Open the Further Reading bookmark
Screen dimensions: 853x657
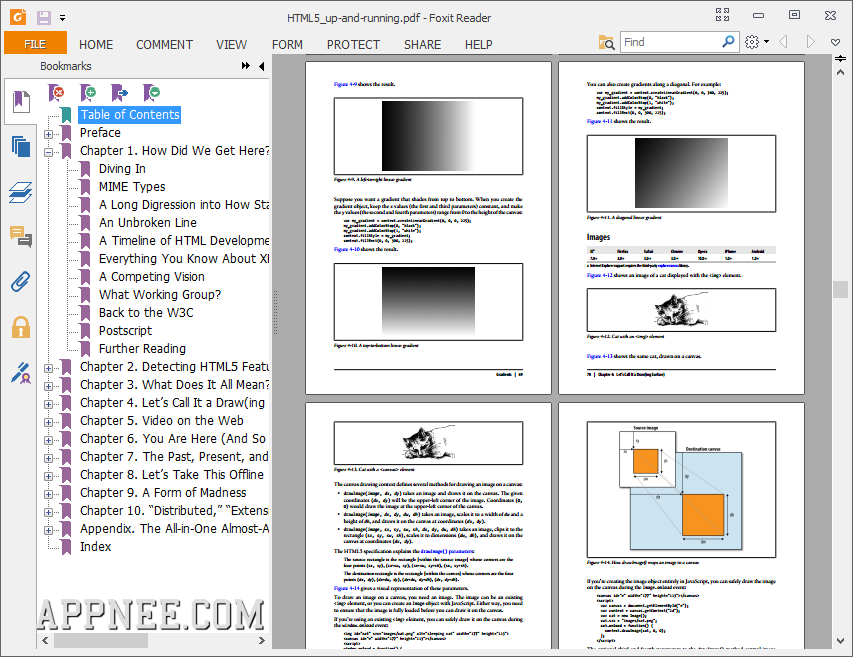142,348
